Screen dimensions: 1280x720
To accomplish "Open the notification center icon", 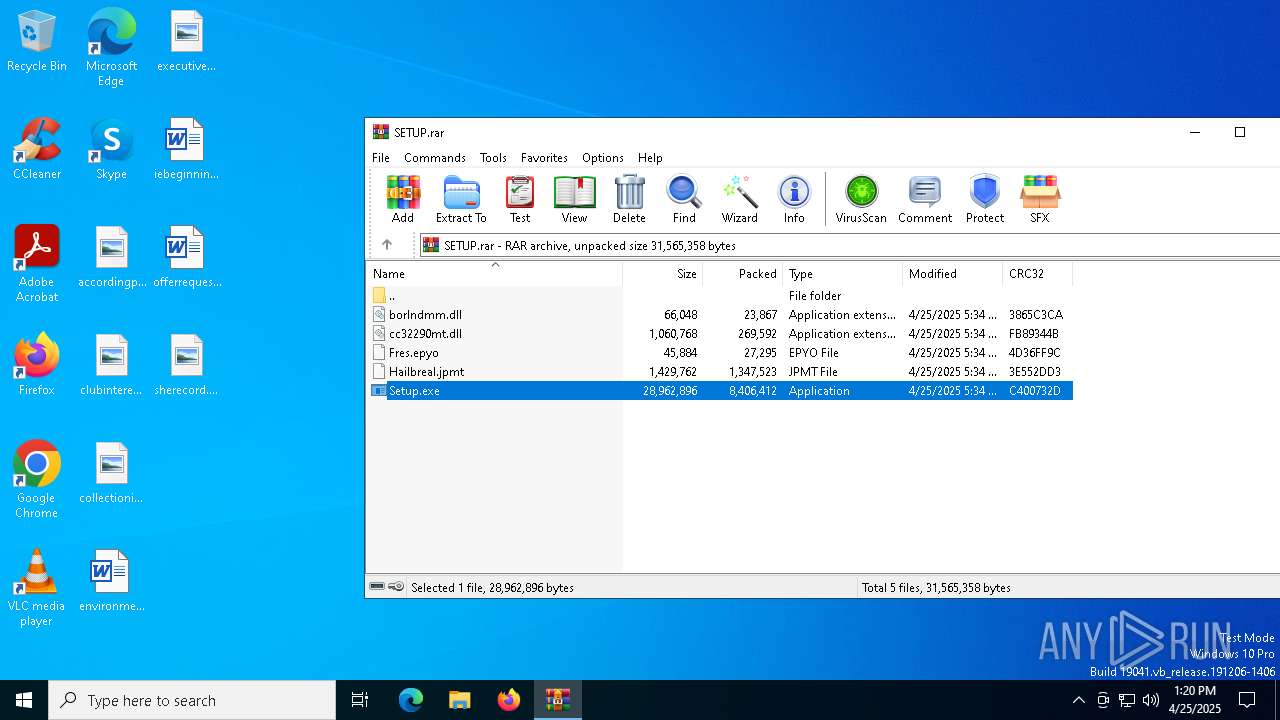I will [x=1247, y=700].
